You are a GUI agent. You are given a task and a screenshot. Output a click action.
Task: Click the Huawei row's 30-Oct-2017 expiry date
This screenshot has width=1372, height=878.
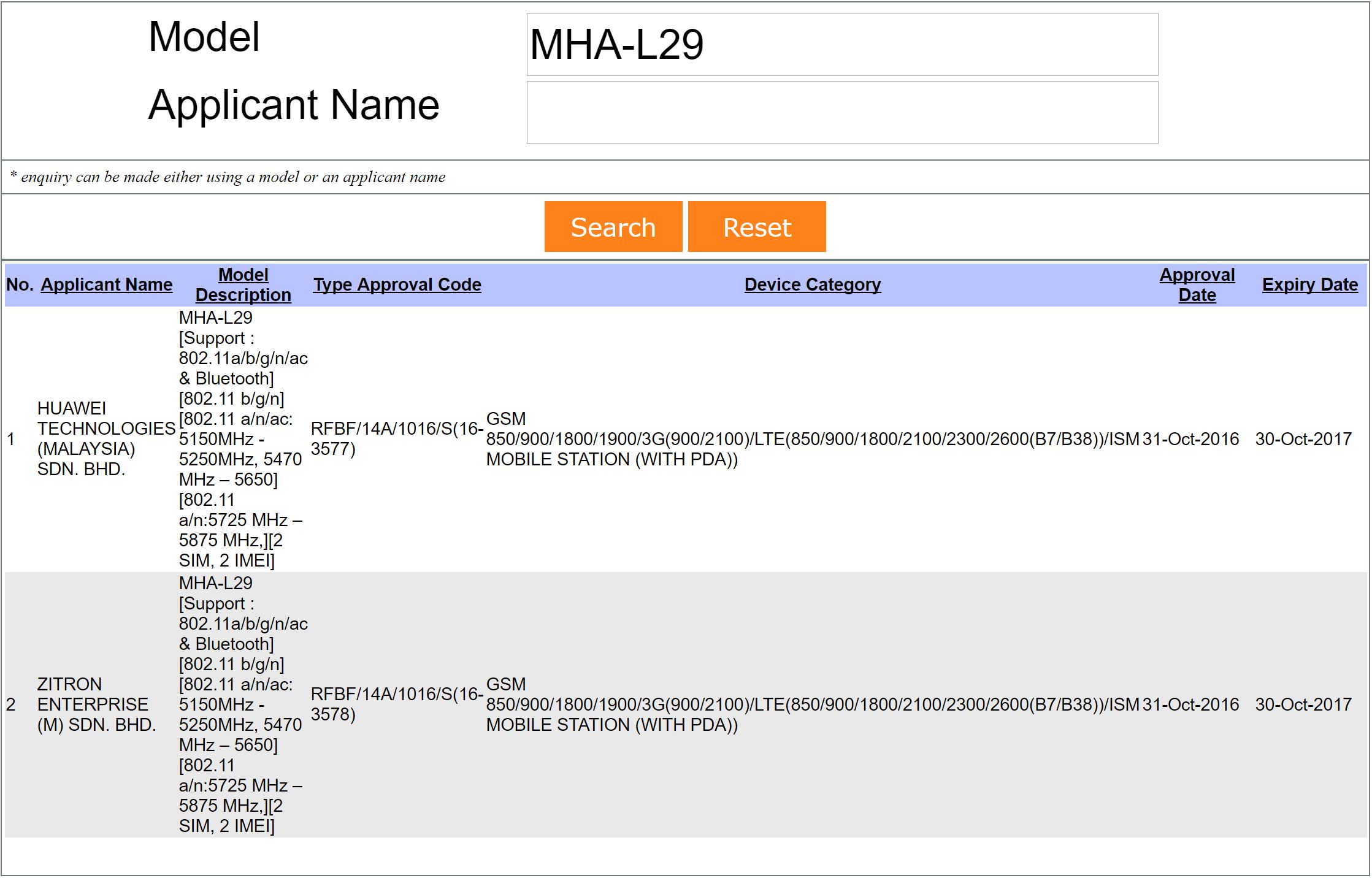tap(1303, 439)
